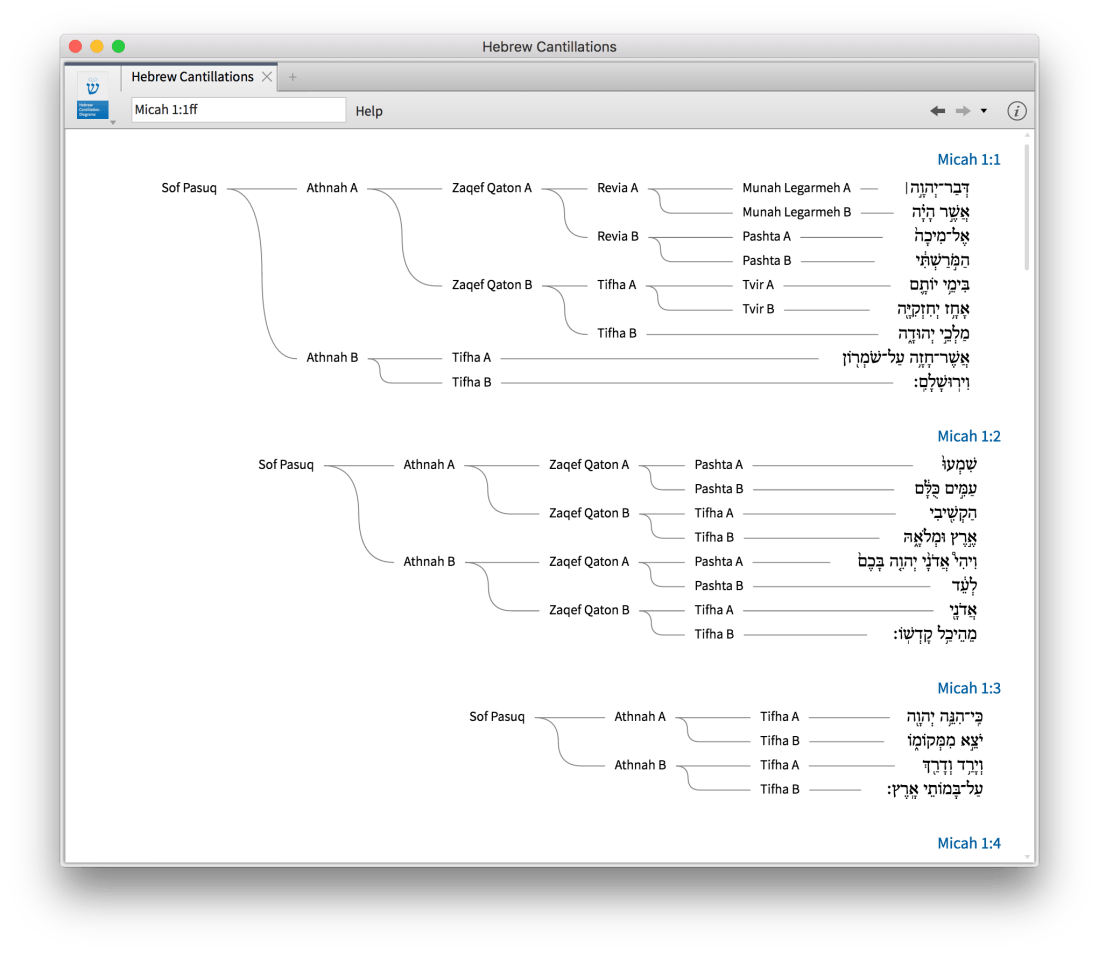Select the Micah 1:4 verse heading
This screenshot has width=1099, height=953.
click(968, 843)
